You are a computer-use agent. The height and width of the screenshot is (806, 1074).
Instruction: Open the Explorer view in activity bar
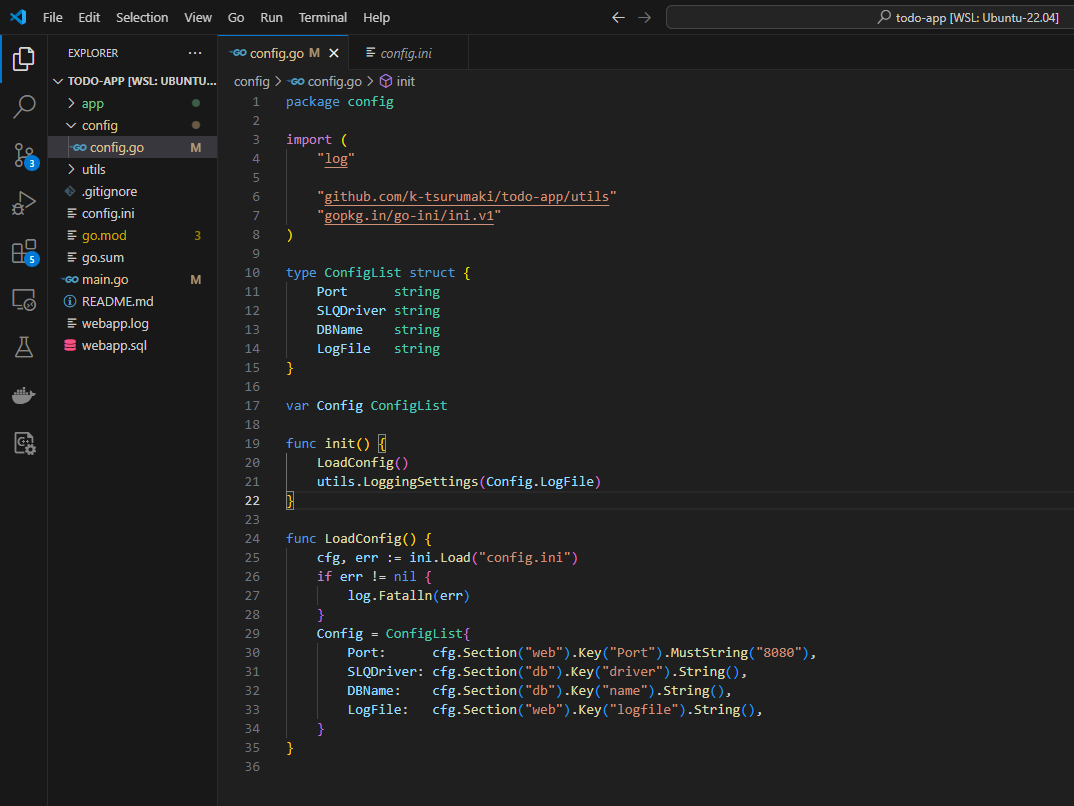tap(24, 59)
